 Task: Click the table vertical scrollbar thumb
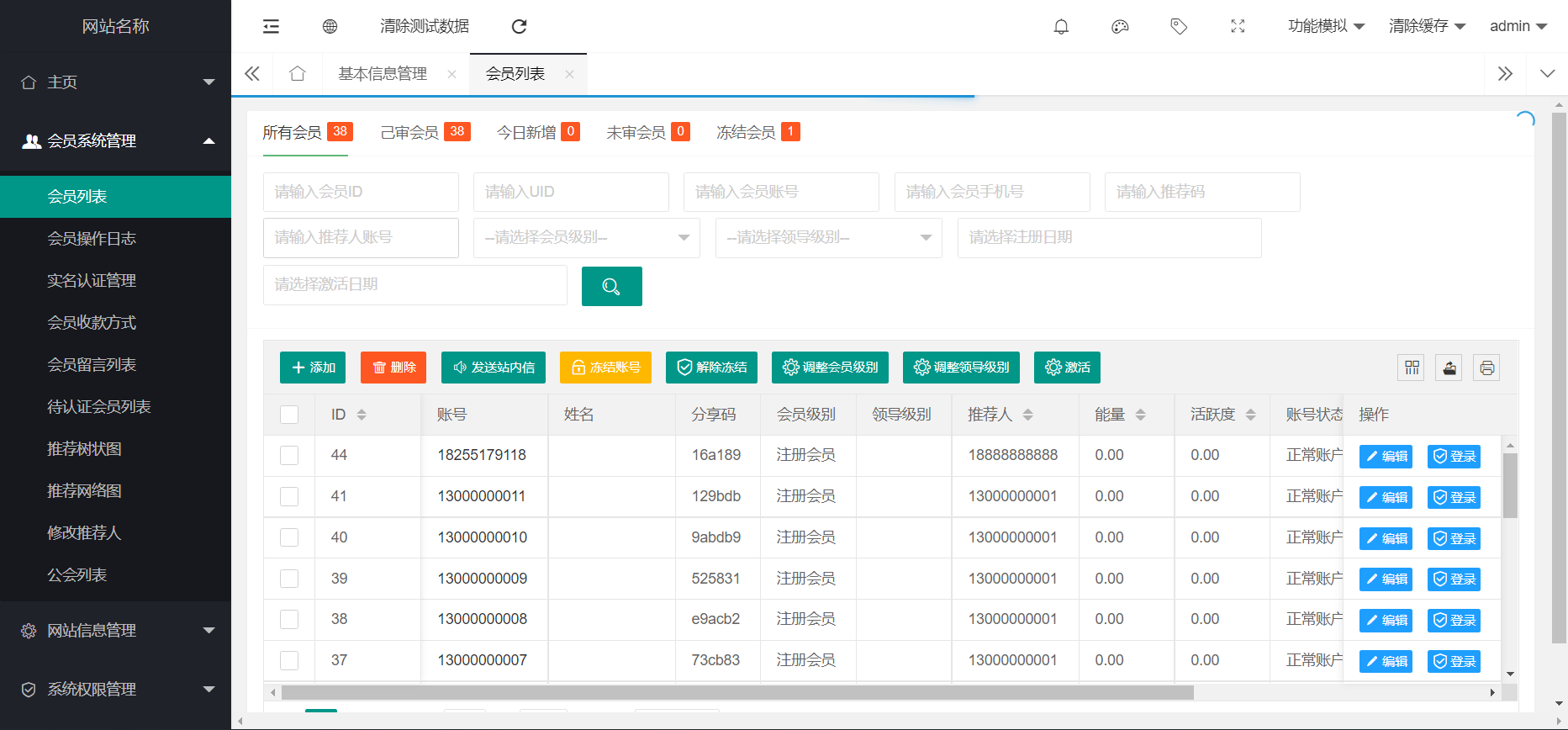[1510, 485]
